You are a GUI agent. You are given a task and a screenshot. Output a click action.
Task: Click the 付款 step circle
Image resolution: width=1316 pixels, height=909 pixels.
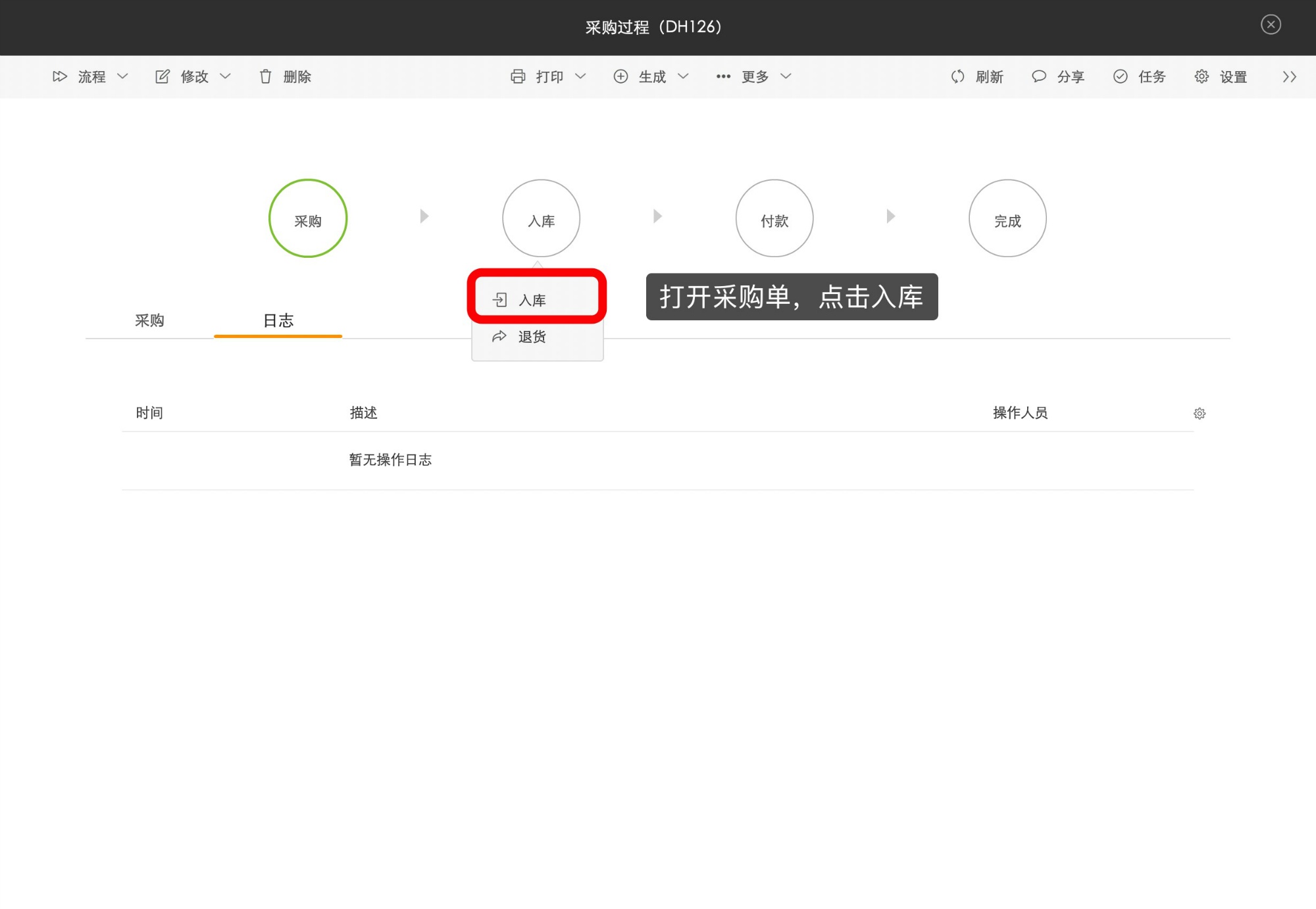pyautogui.click(x=774, y=218)
